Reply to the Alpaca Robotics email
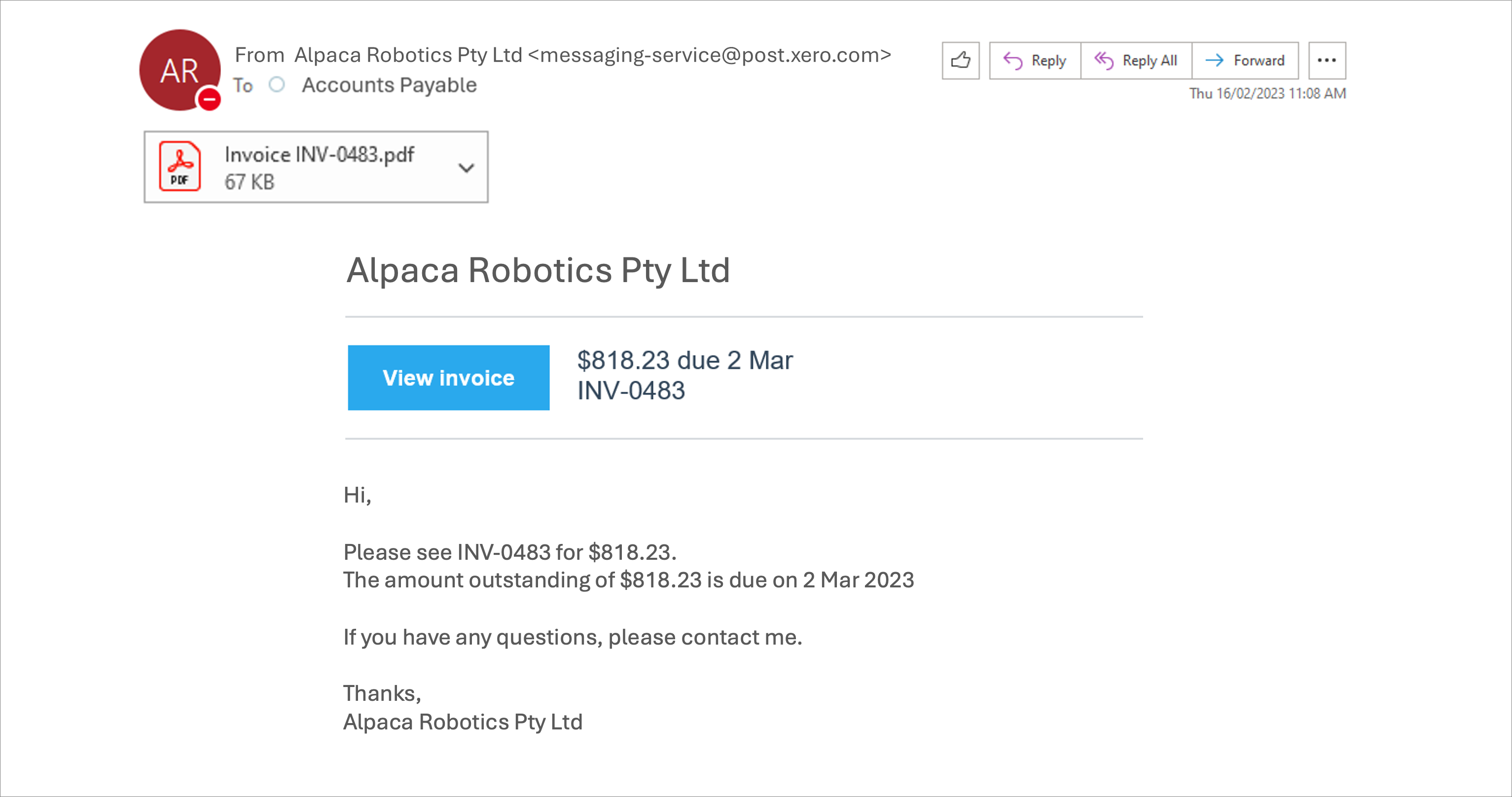The width and height of the screenshot is (1512, 797). (x=1035, y=61)
